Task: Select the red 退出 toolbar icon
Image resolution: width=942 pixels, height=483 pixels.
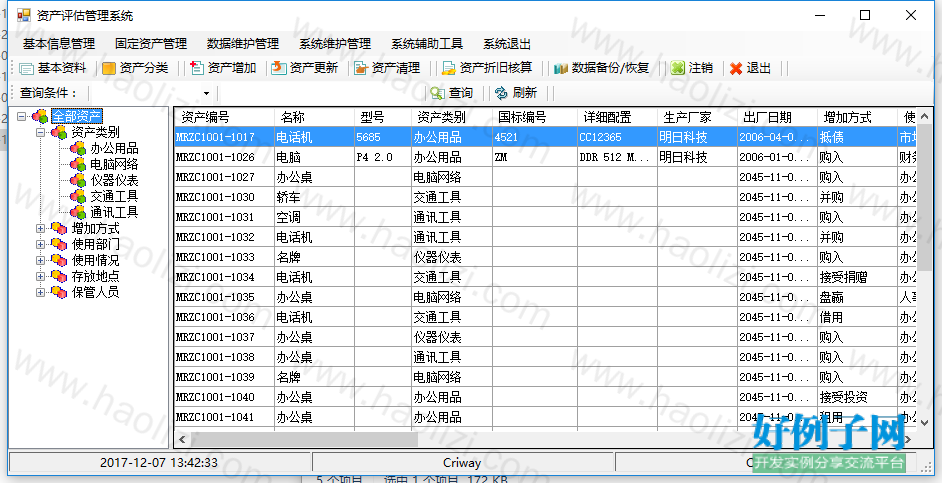Action: 736,68
